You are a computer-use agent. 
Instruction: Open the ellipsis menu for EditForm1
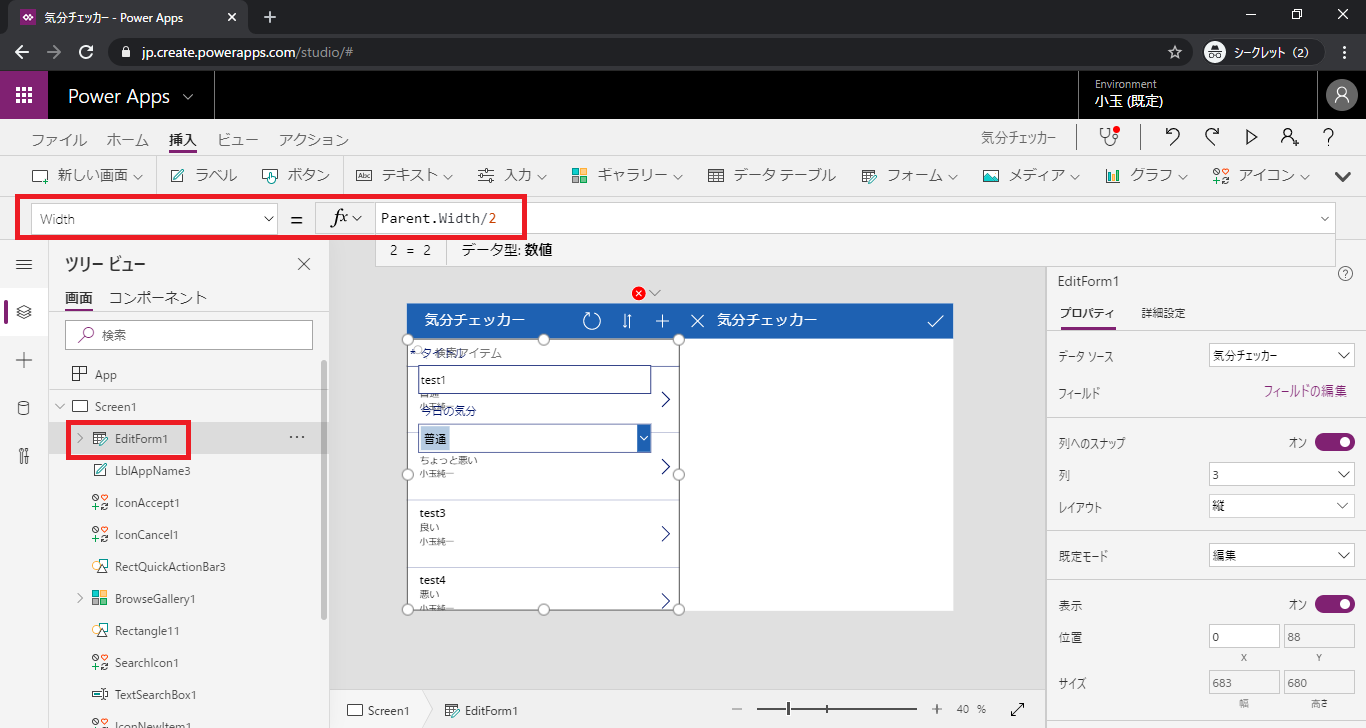coord(296,438)
